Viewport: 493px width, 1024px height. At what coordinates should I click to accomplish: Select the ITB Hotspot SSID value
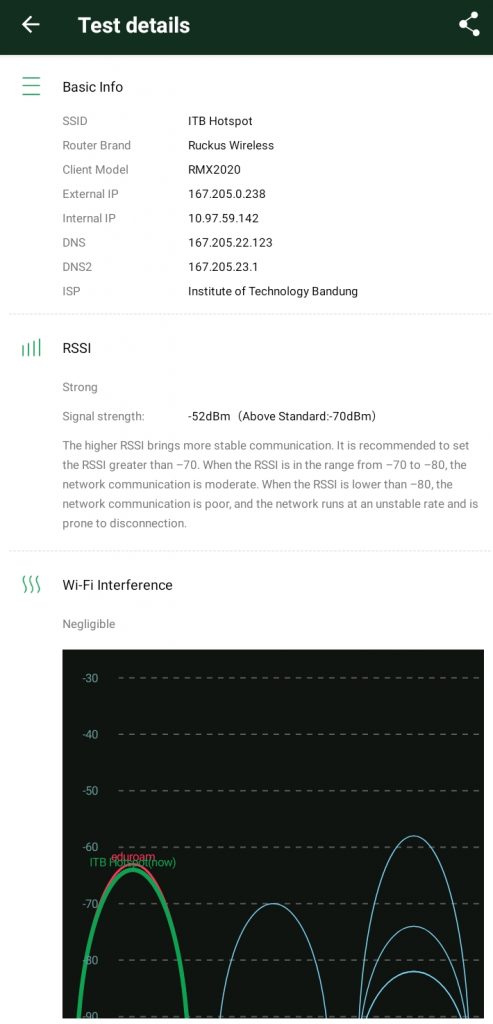tap(220, 121)
